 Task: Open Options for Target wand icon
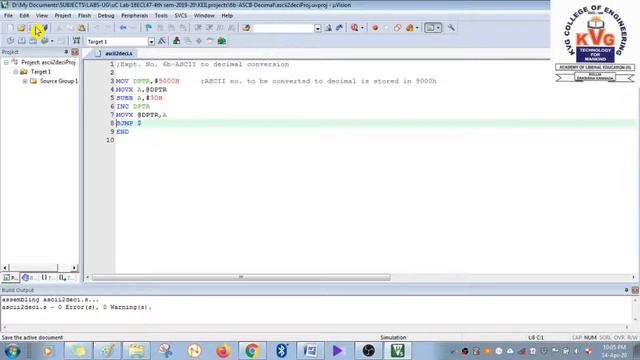[x=162, y=41]
